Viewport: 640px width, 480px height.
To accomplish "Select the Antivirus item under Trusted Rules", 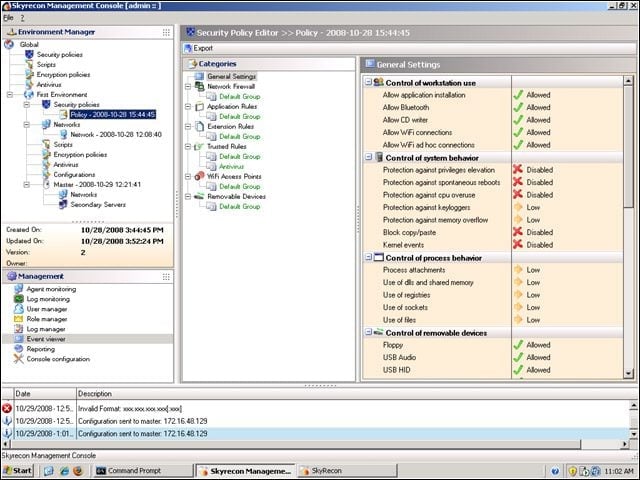I will (x=231, y=167).
